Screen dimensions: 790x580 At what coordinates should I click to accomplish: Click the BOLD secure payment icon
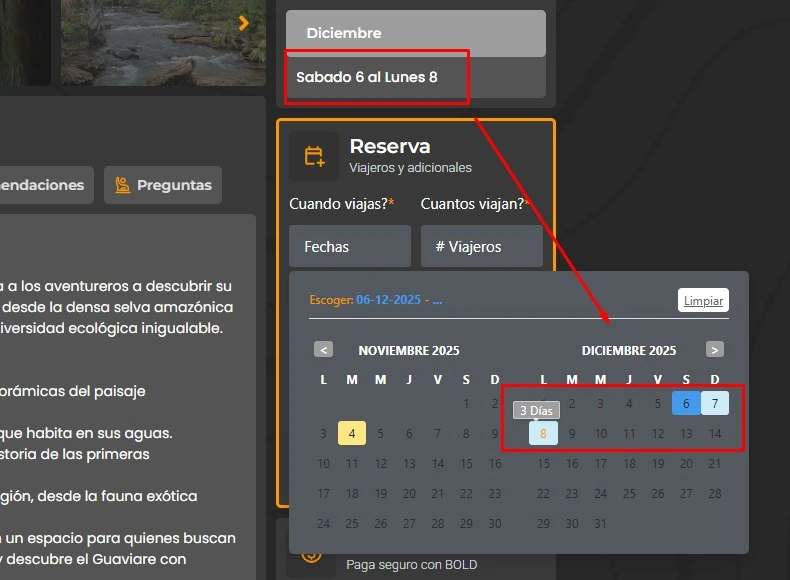(311, 557)
